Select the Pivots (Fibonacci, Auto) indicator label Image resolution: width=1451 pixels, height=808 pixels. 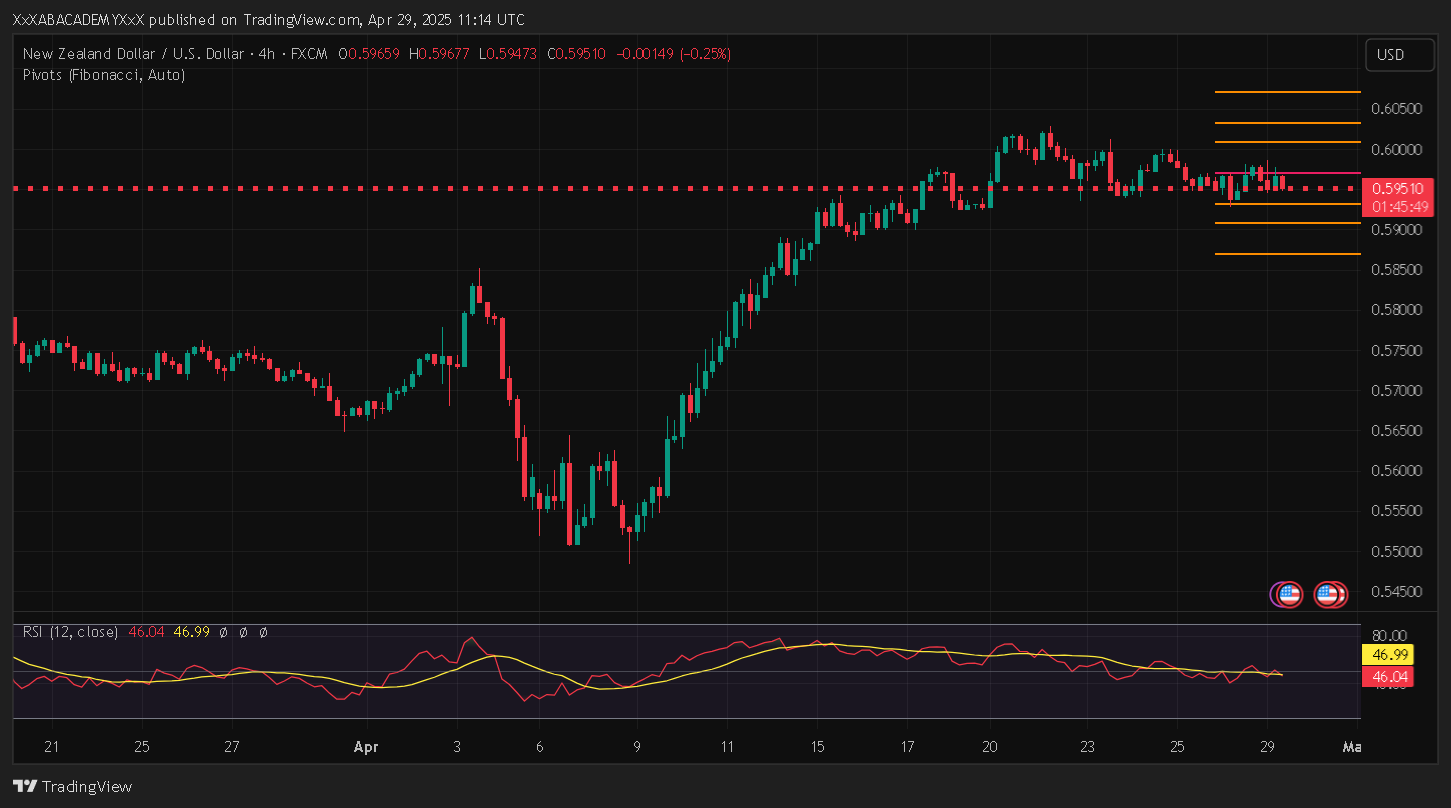104,74
